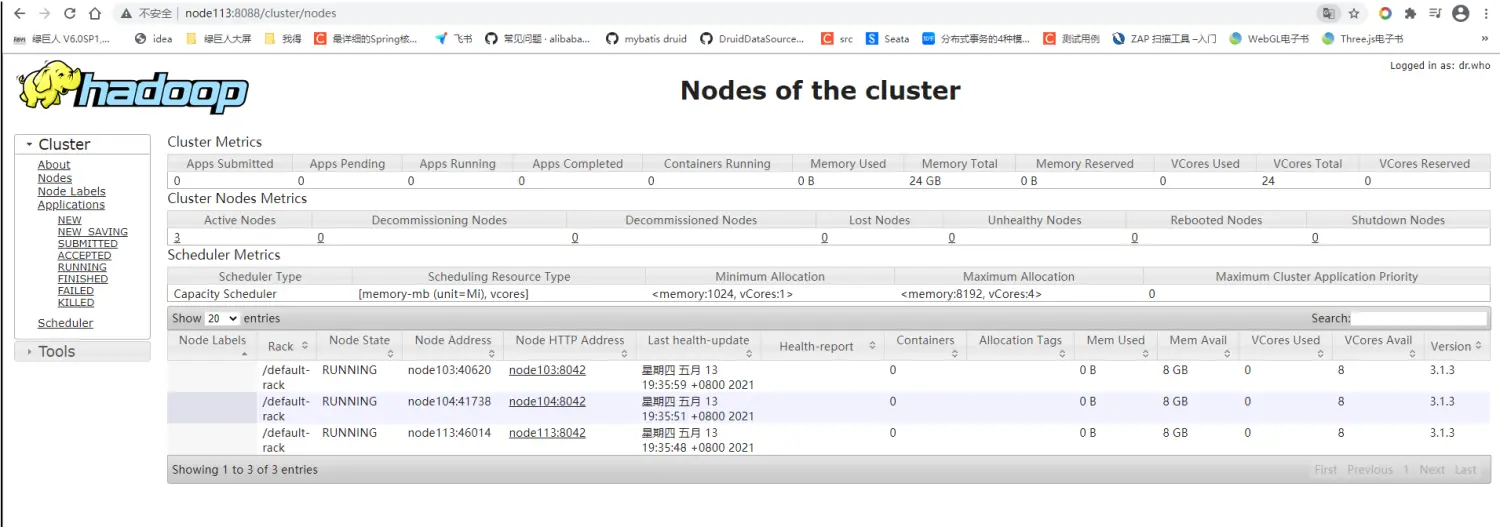
Task: Click the browser home icon
Action: (94, 14)
